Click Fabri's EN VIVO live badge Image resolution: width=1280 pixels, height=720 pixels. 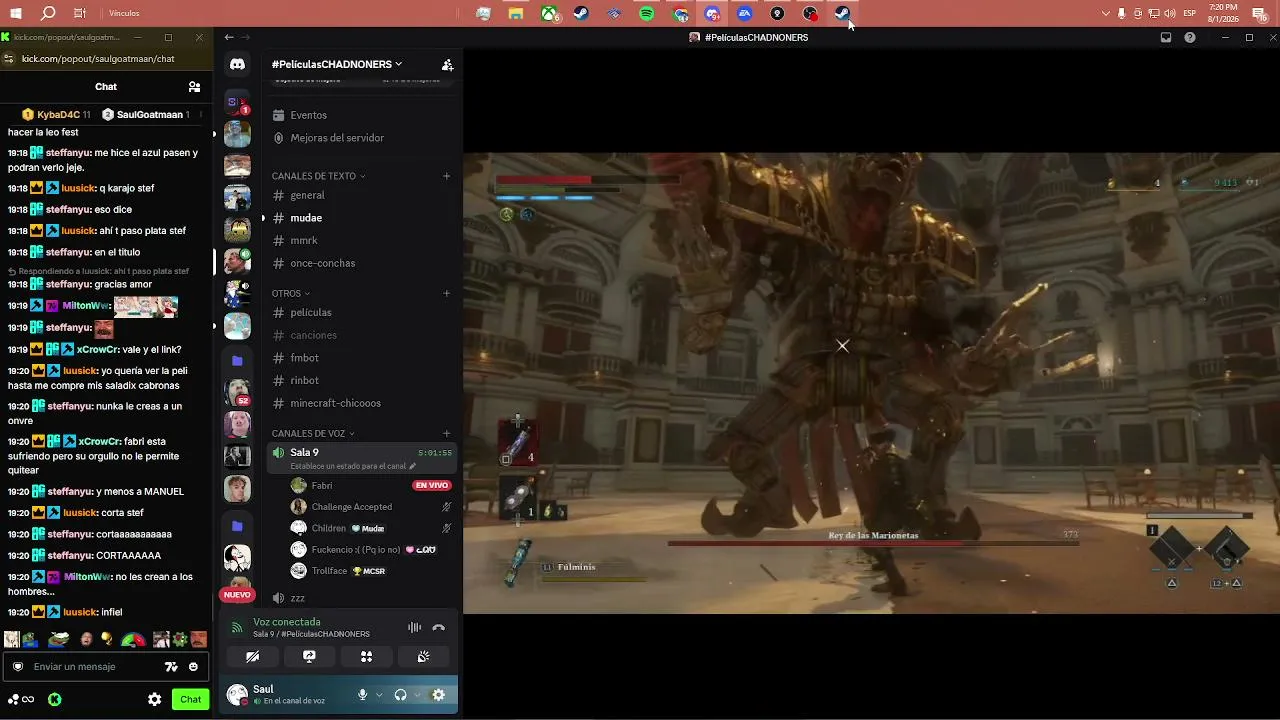[432, 486]
